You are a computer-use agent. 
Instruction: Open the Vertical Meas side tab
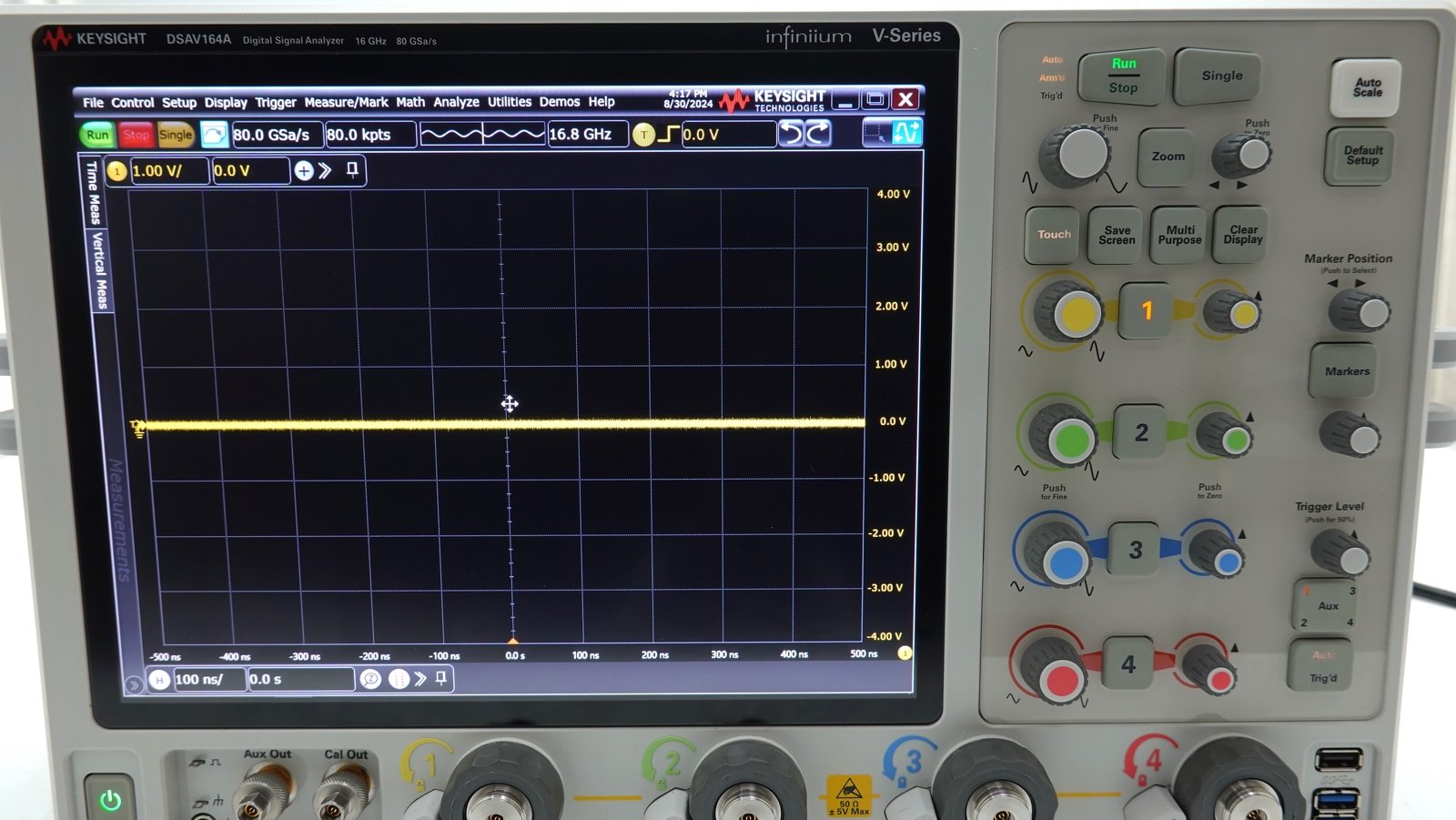(99, 270)
